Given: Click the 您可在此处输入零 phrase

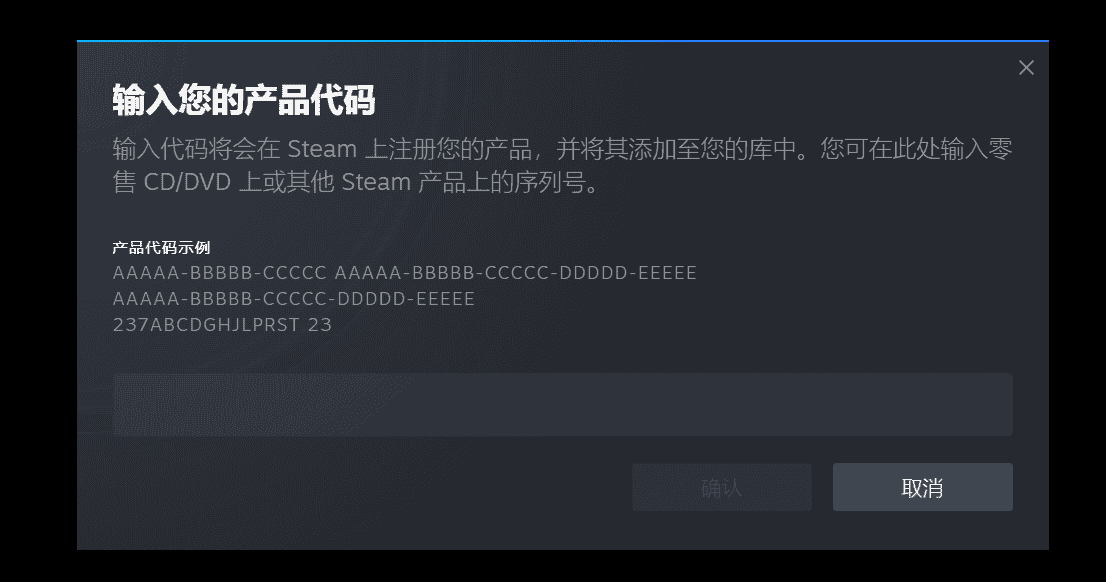Looking at the screenshot, I should tap(916, 150).
